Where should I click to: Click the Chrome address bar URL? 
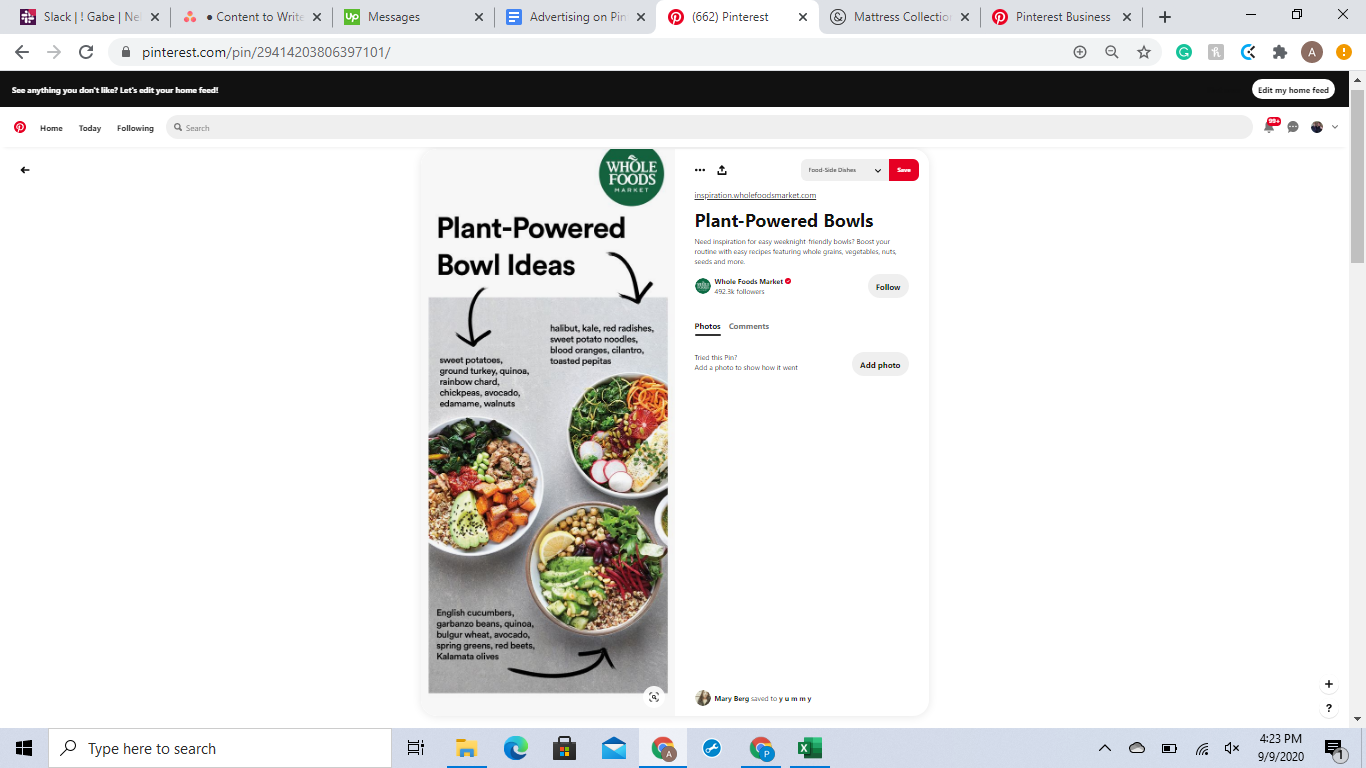tap(266, 52)
